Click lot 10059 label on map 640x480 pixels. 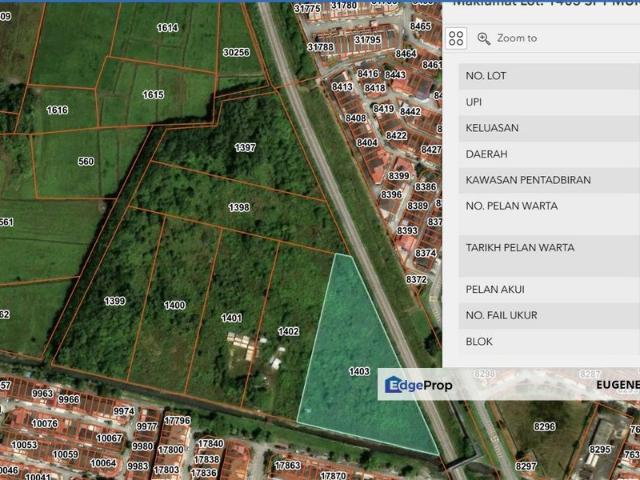point(65,454)
